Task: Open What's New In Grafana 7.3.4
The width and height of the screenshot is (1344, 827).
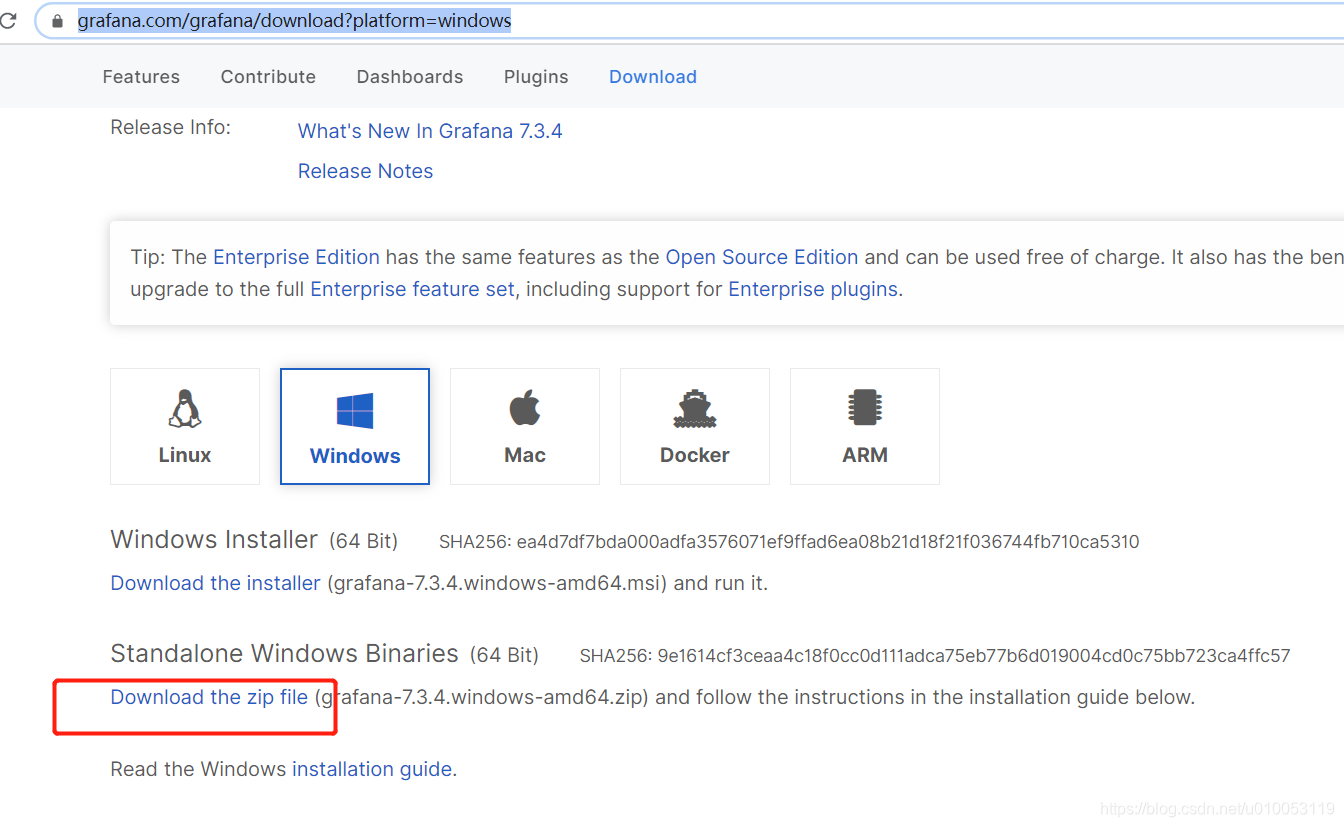Action: [x=430, y=131]
